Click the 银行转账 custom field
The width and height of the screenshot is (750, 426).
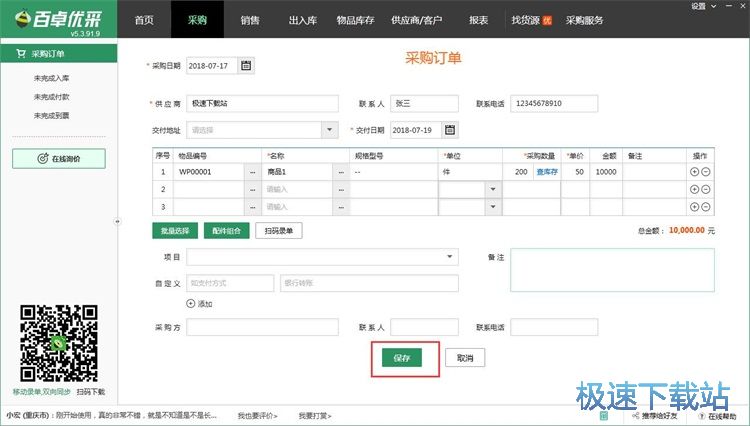[x=369, y=283]
